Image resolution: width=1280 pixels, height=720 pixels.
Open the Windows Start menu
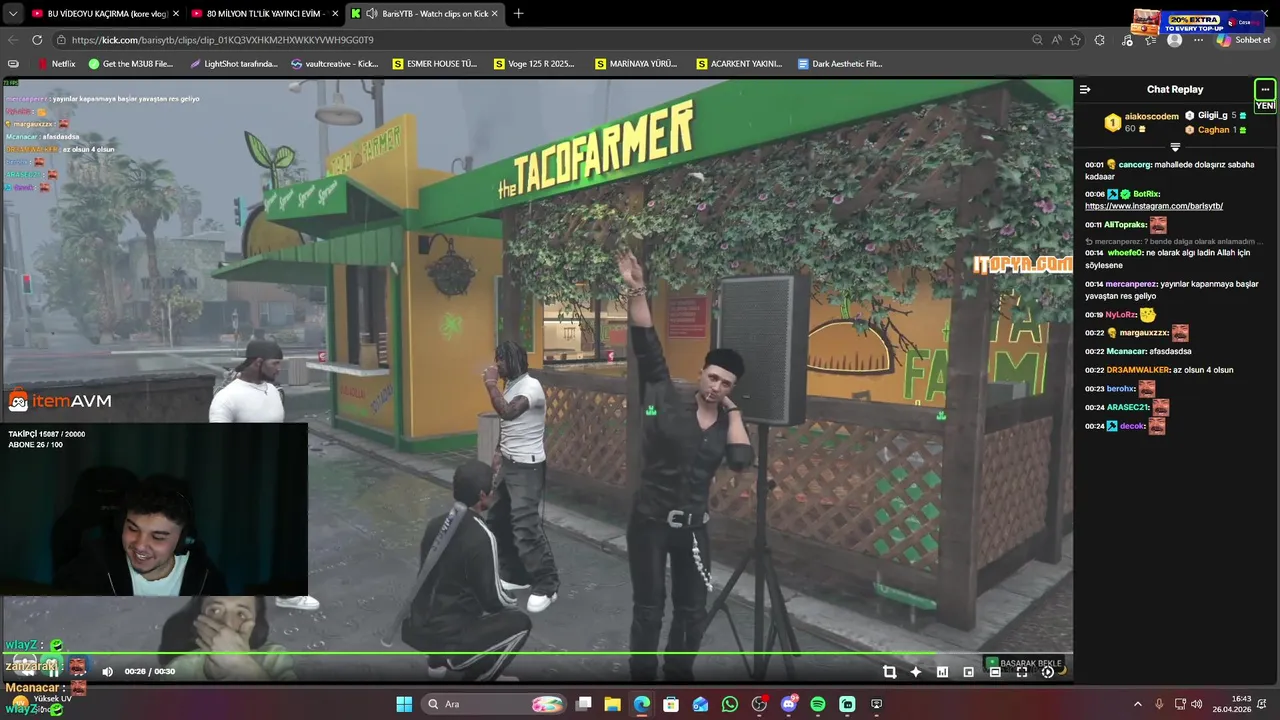pos(404,704)
